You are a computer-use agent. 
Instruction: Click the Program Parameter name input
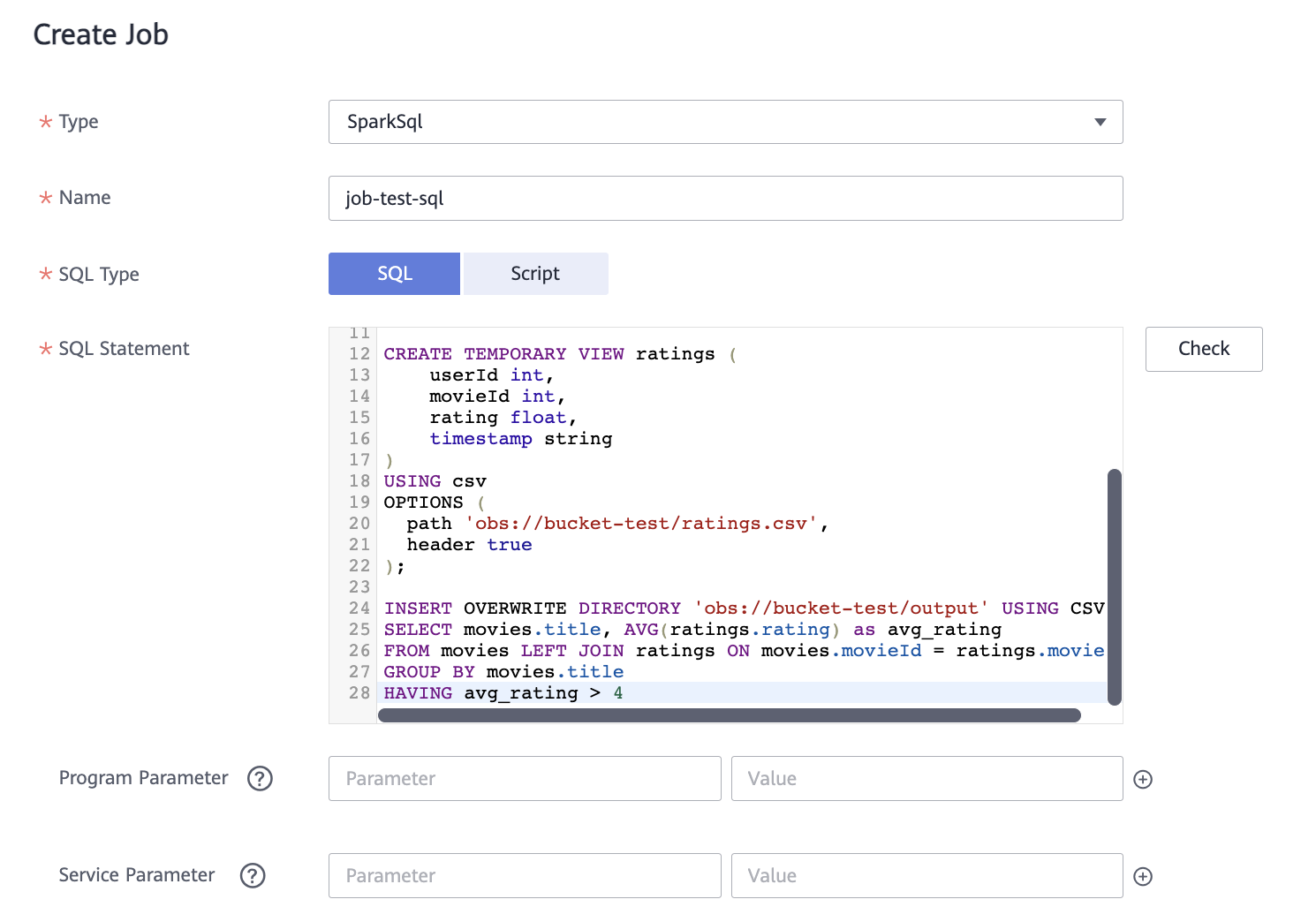[x=525, y=778]
